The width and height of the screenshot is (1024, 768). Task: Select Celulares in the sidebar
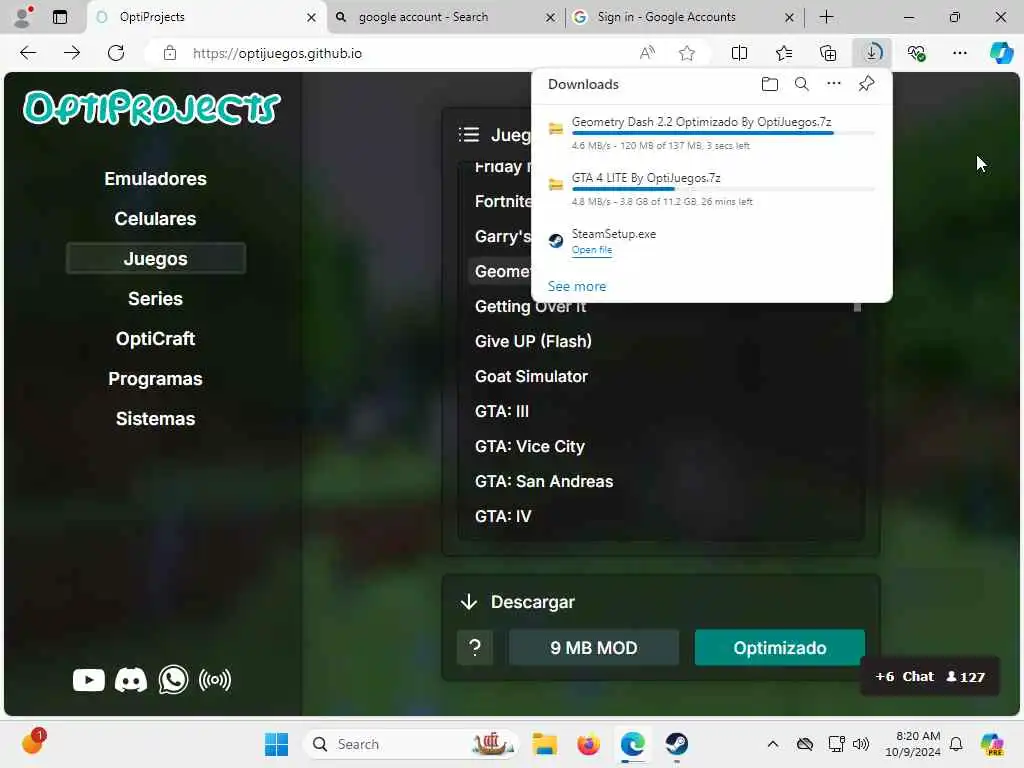[x=155, y=219]
